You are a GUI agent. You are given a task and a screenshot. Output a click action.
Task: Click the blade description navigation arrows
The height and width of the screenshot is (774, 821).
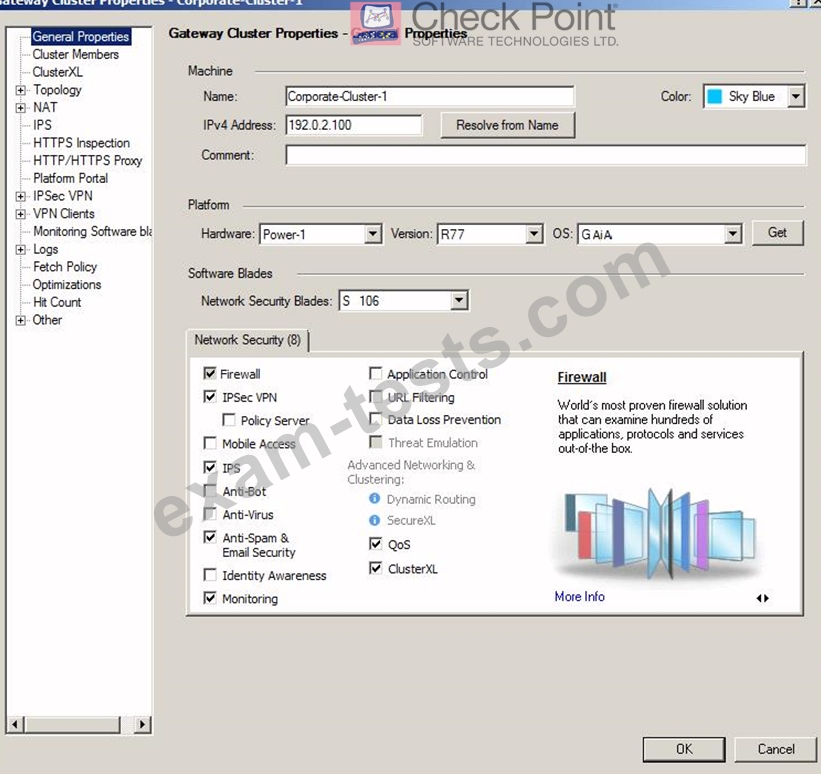[763, 598]
